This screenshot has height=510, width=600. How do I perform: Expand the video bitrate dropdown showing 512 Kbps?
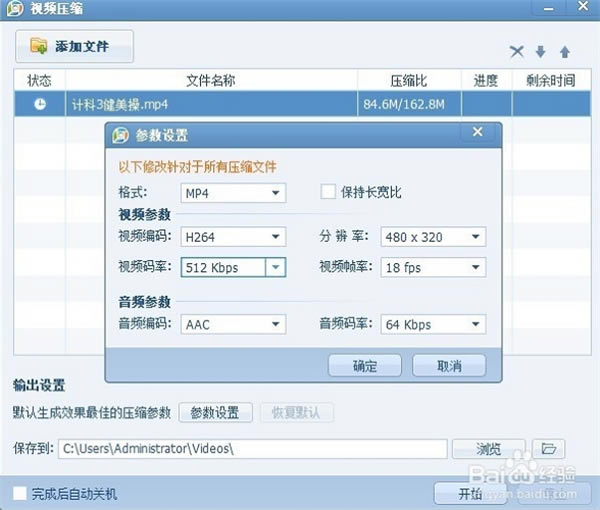click(x=276, y=267)
